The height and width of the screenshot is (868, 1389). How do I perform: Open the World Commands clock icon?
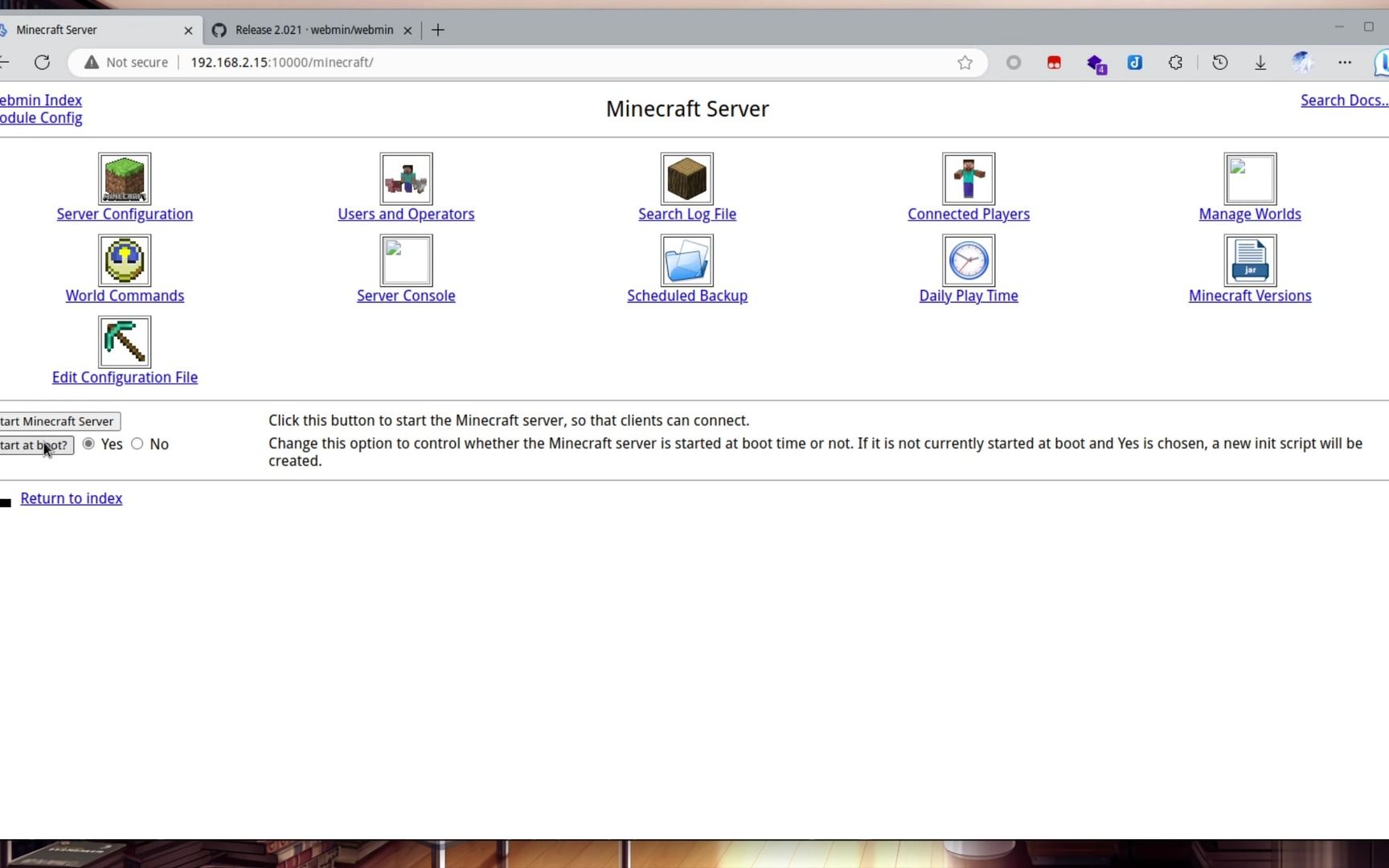tap(125, 260)
